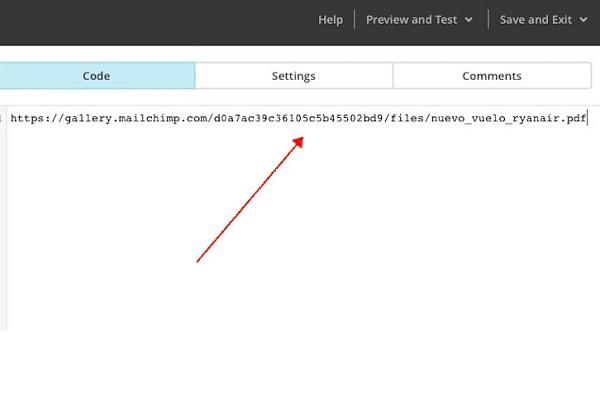600x400 pixels.
Task: Click the red arrow annotation head
Action: pyautogui.click(x=298, y=143)
